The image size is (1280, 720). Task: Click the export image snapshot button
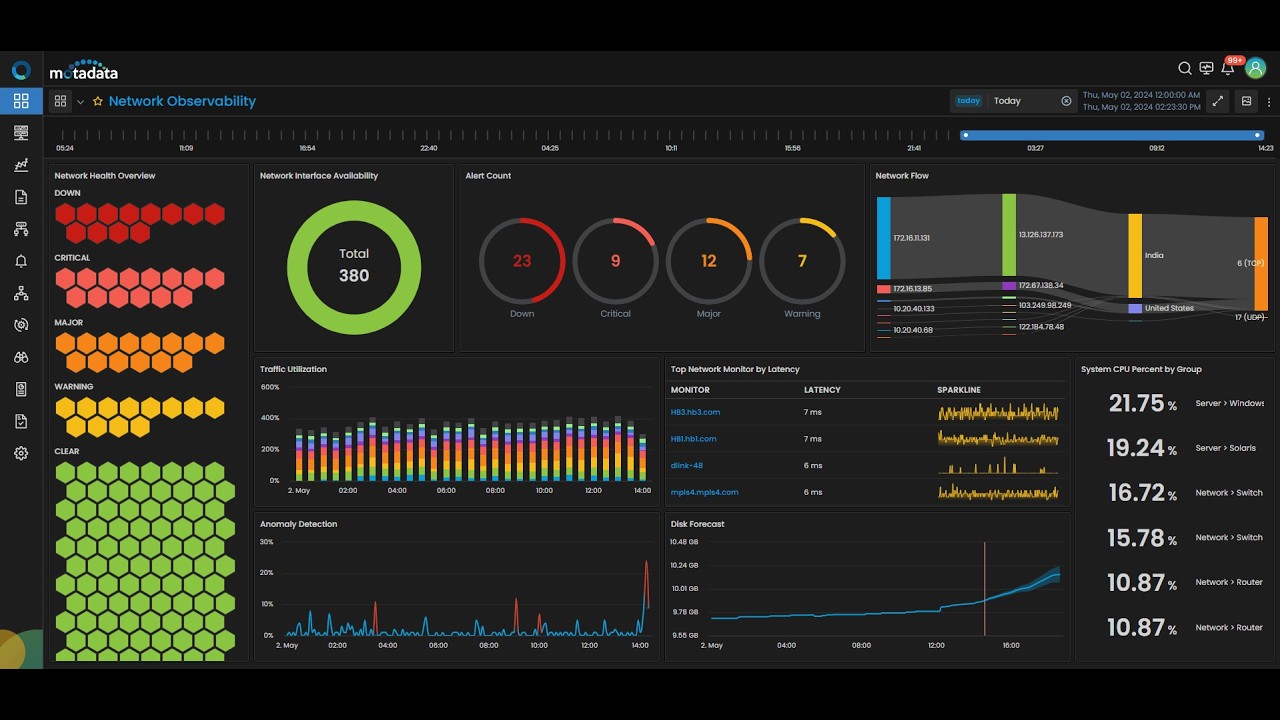pyautogui.click(x=1247, y=101)
